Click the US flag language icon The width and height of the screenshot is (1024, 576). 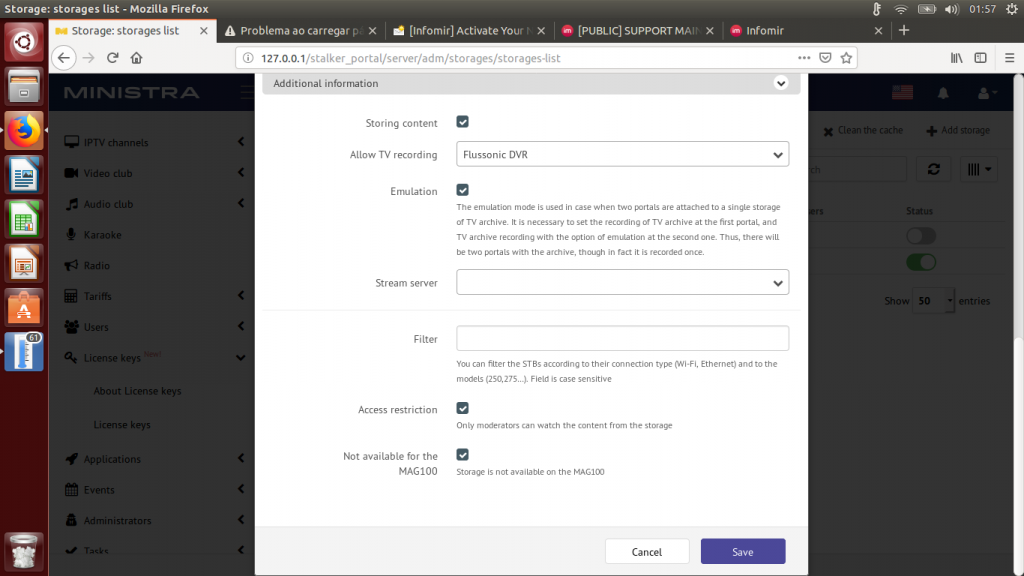pyautogui.click(x=903, y=93)
